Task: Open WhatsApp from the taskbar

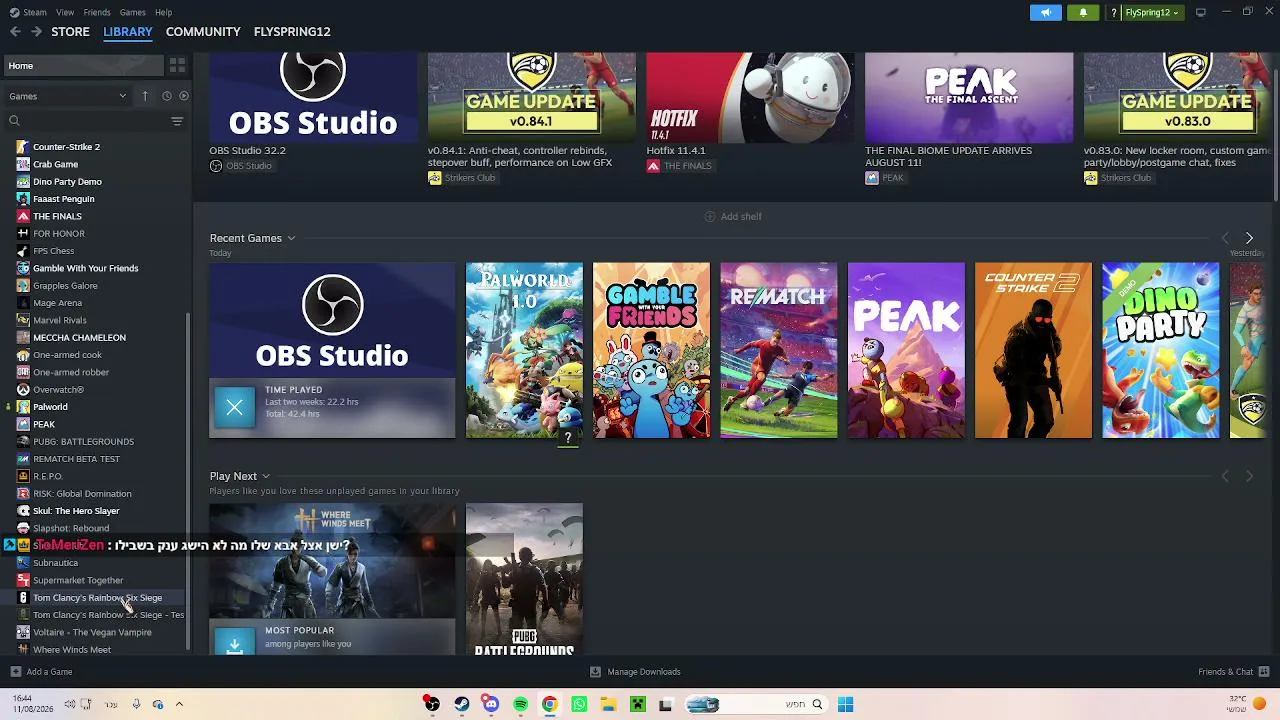Action: (x=579, y=705)
